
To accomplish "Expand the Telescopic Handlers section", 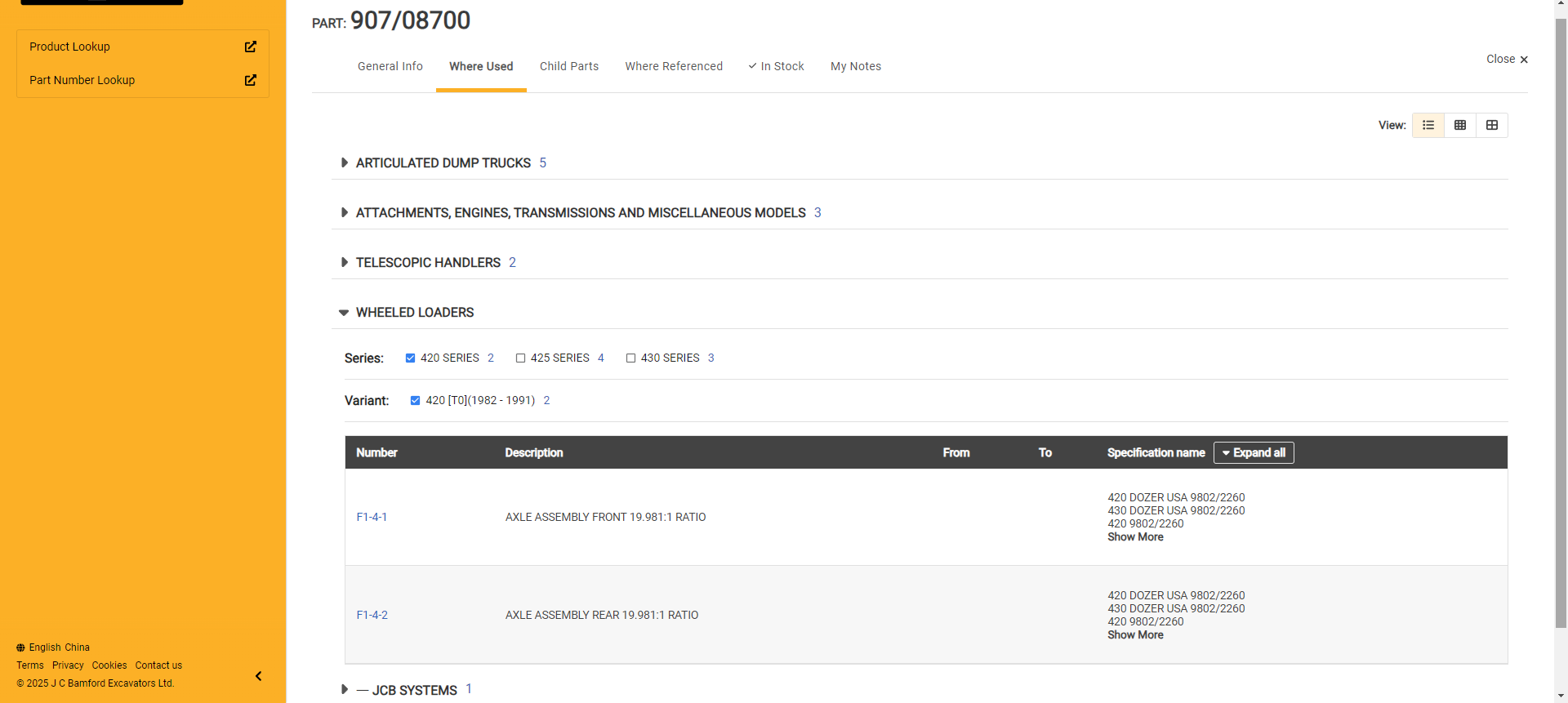I will click(345, 262).
